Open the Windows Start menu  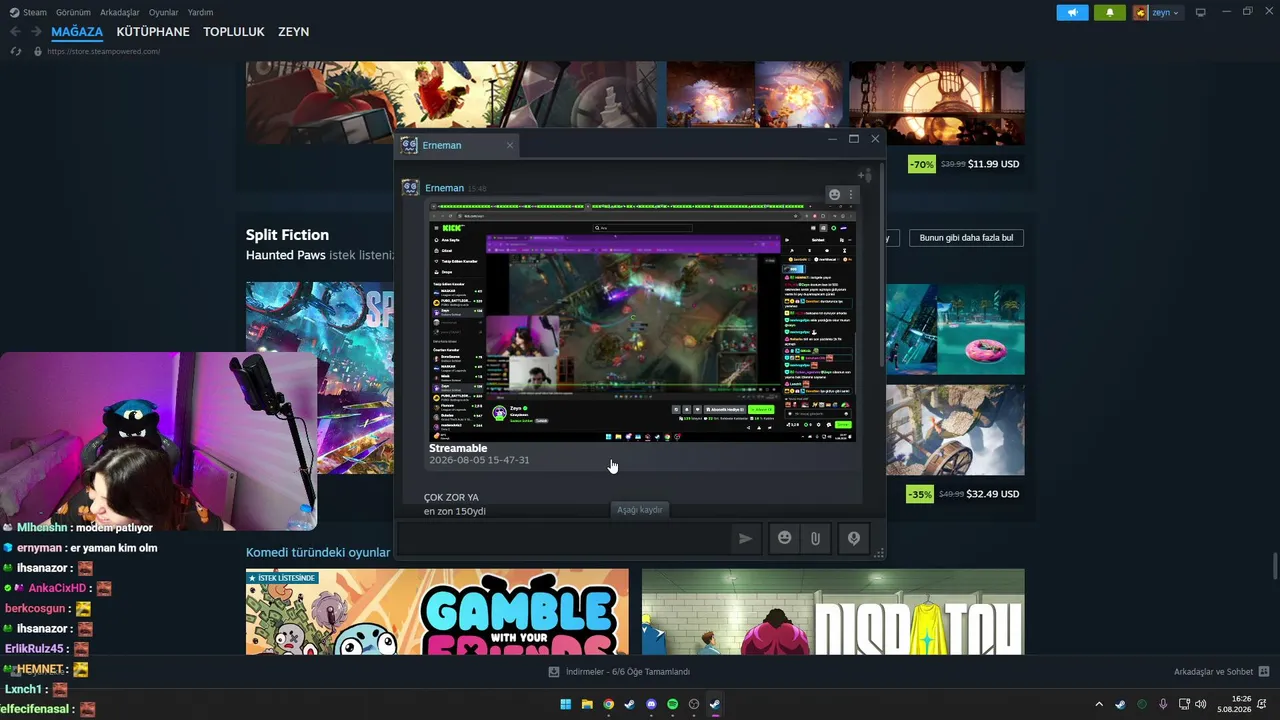(565, 704)
